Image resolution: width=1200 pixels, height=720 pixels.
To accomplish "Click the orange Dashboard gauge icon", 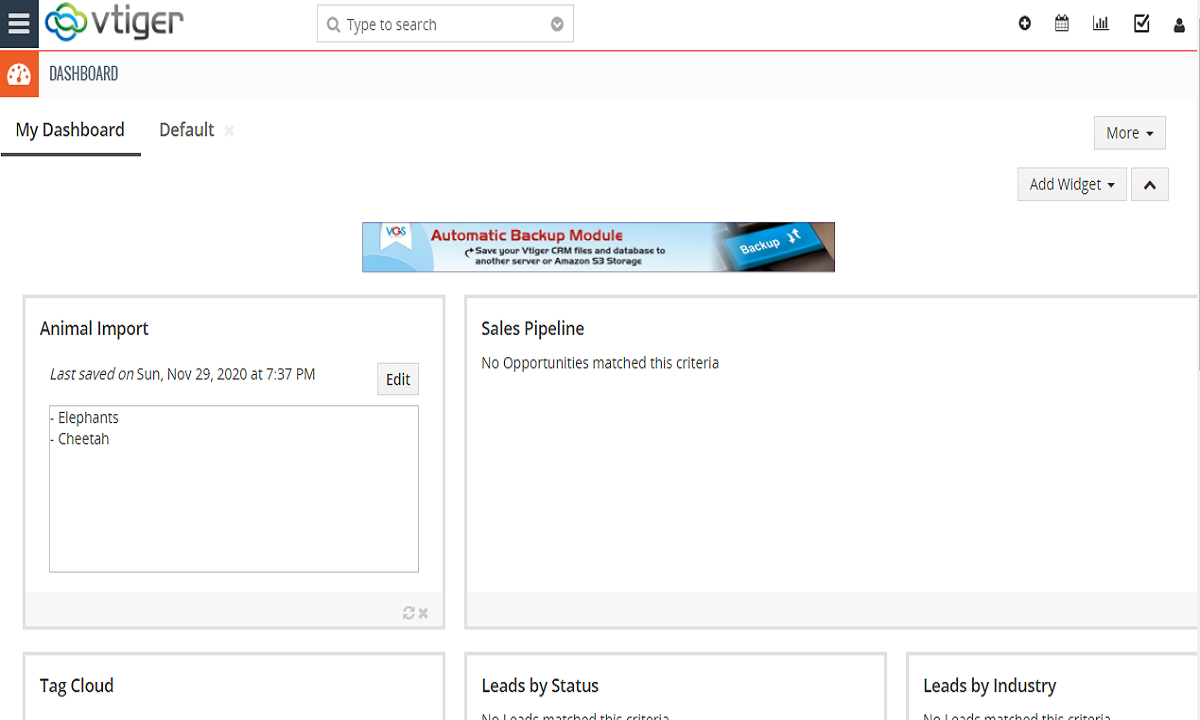I will coord(19,74).
